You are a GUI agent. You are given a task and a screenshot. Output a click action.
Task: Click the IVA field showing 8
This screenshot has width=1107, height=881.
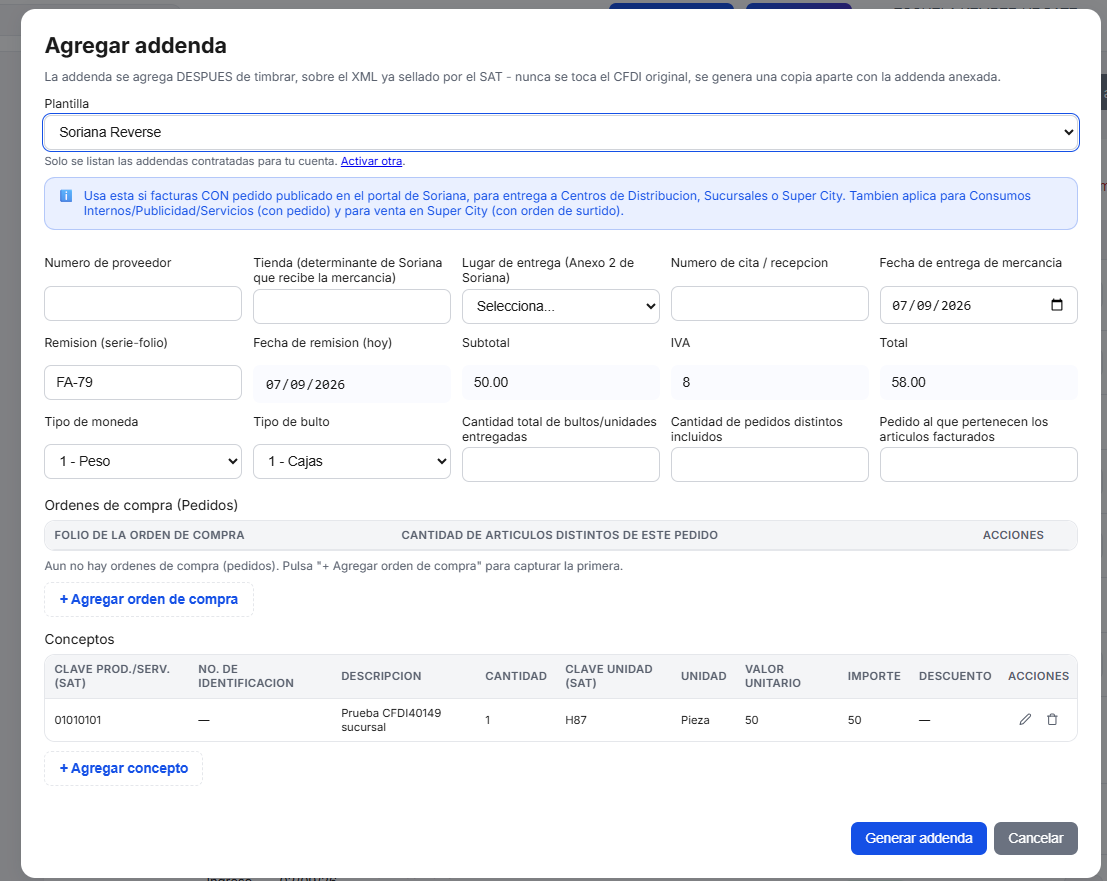[x=770, y=383]
